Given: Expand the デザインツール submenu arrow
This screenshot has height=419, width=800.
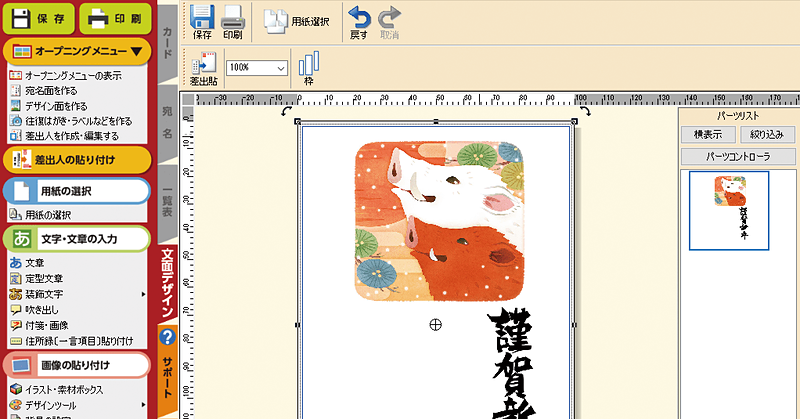Looking at the screenshot, I should point(143,405).
